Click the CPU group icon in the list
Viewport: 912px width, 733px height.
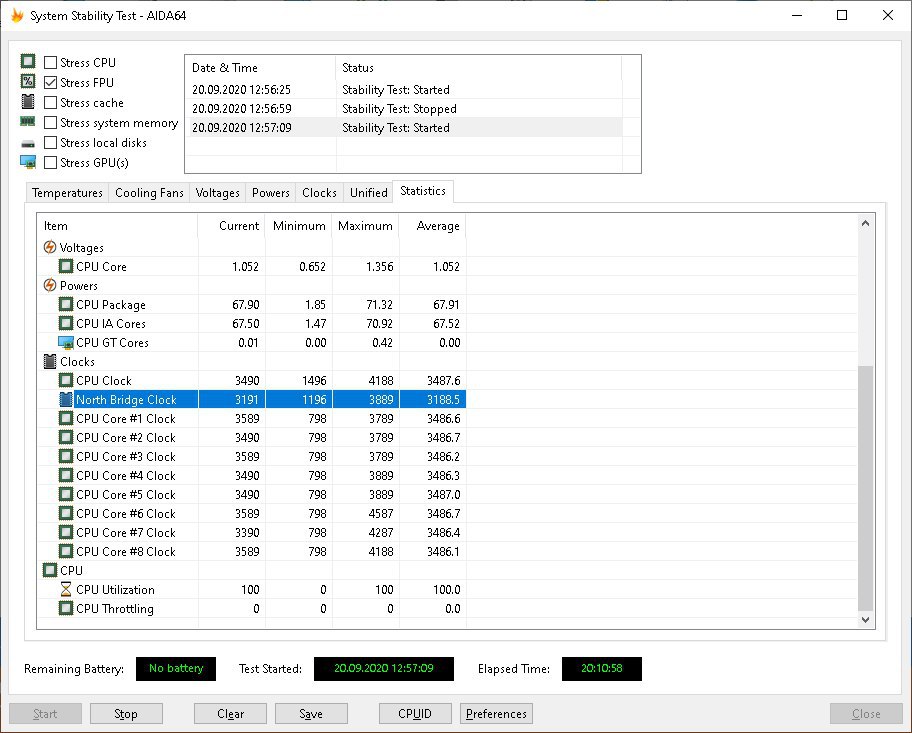(x=50, y=570)
